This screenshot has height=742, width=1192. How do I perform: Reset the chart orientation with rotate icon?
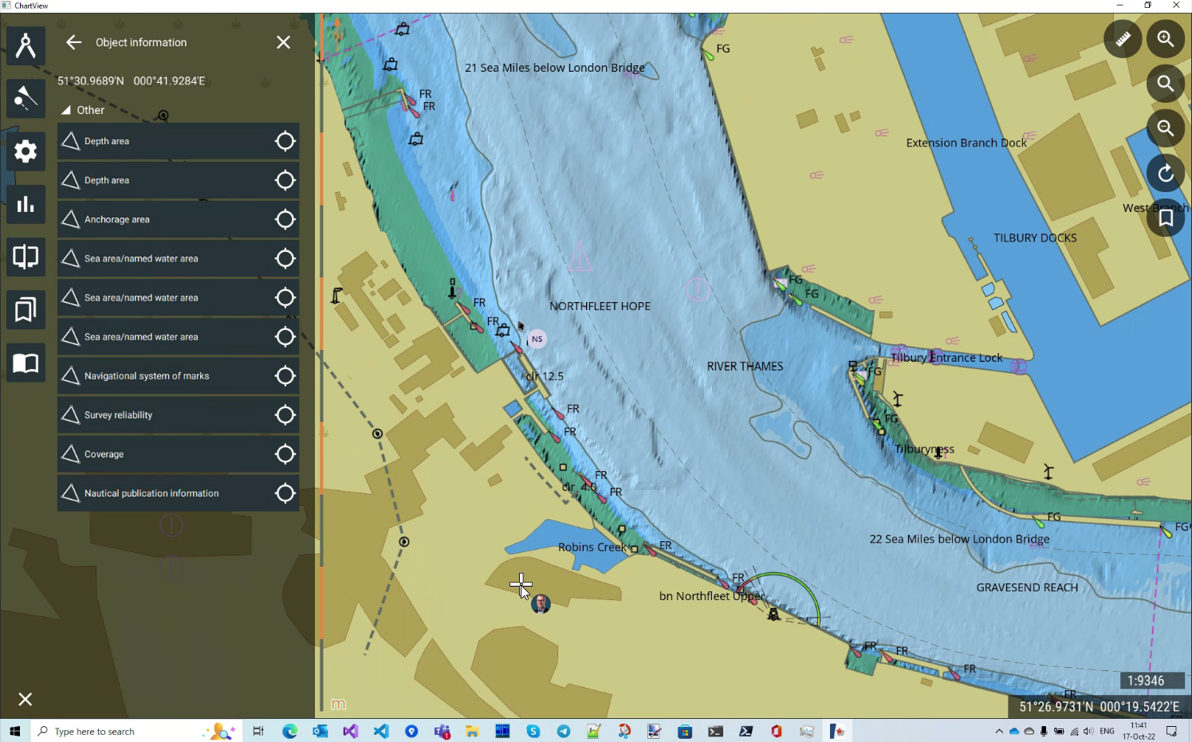(1165, 173)
